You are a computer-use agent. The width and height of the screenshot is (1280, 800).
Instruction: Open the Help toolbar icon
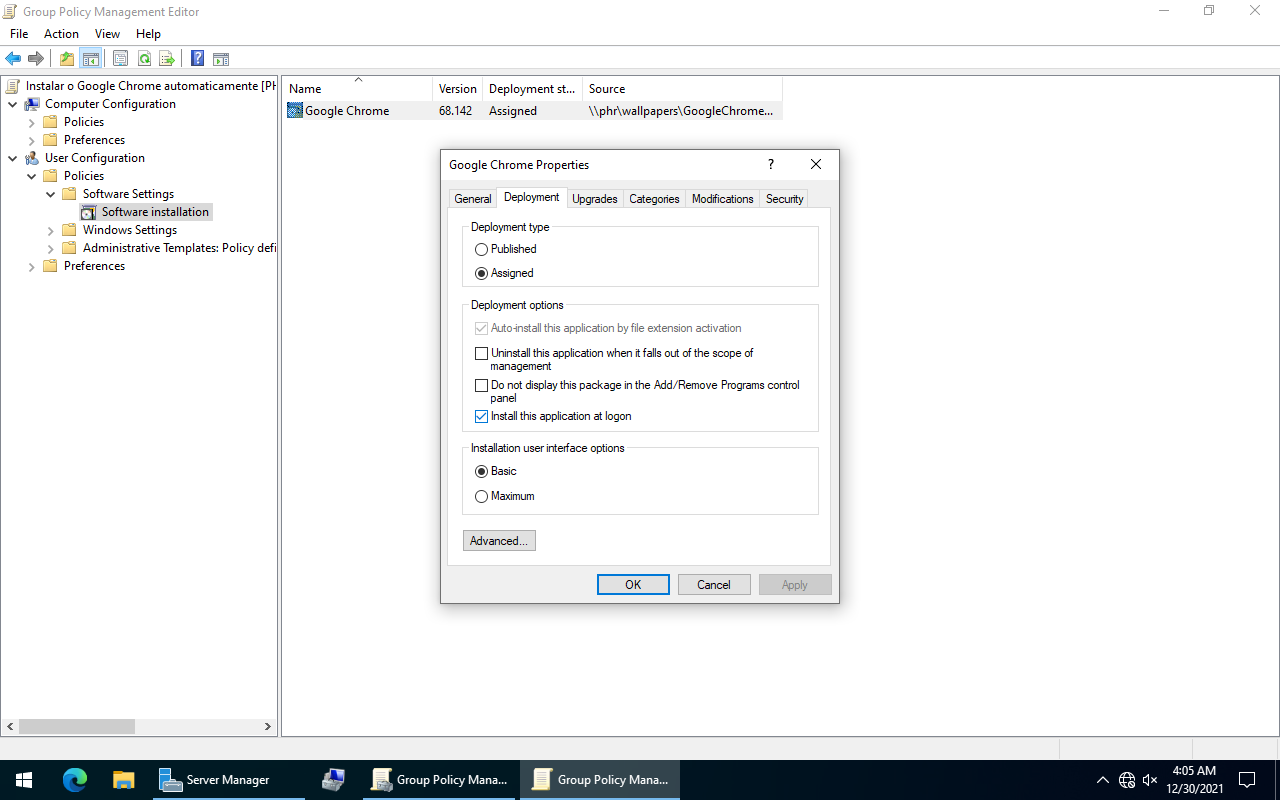coord(197,59)
